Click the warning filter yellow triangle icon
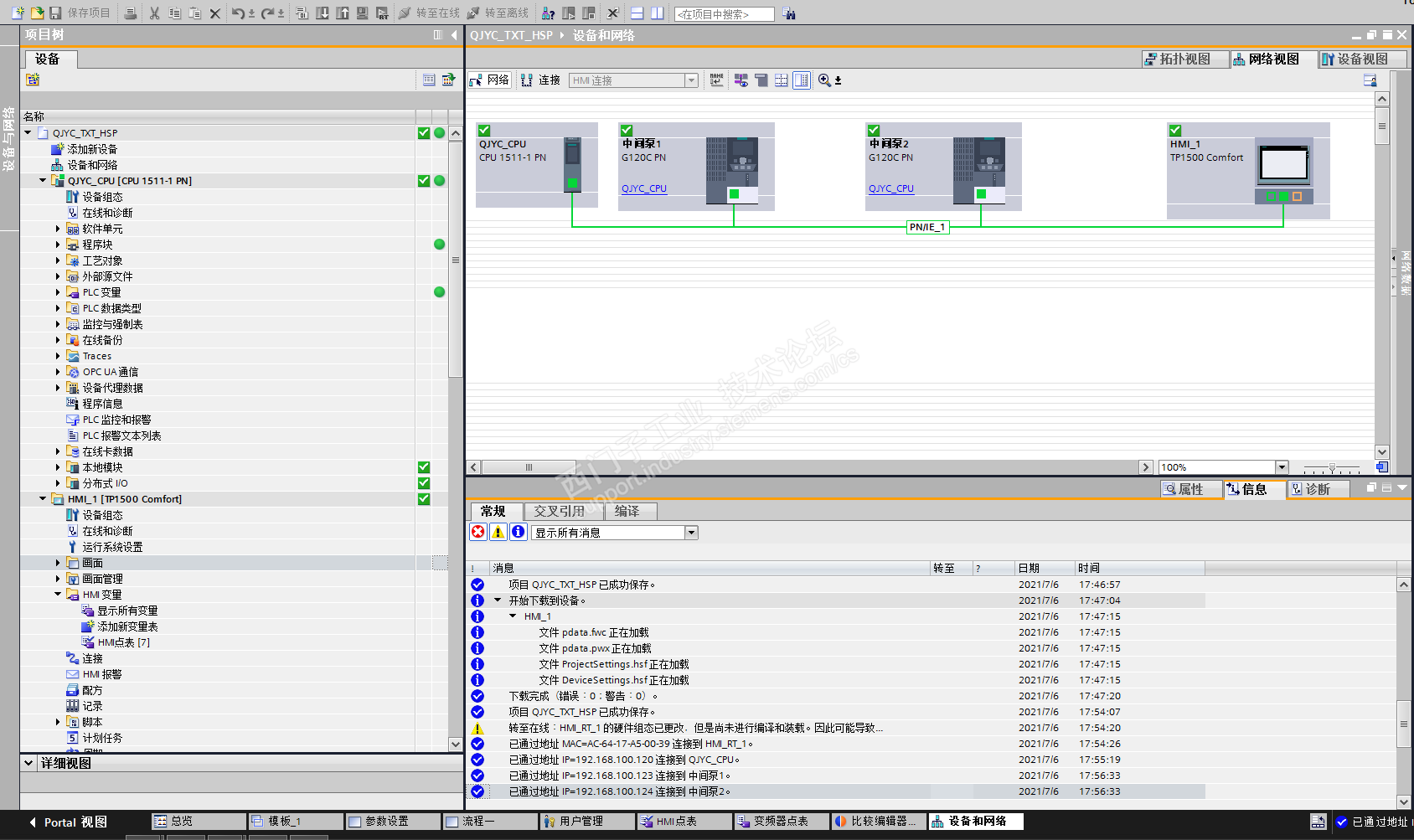 coord(498,532)
